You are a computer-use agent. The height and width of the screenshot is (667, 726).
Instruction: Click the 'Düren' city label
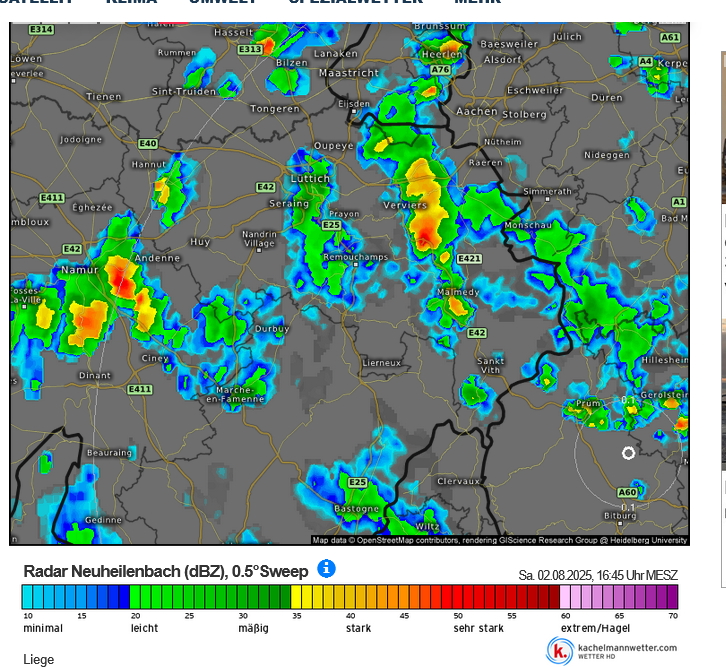(607, 98)
